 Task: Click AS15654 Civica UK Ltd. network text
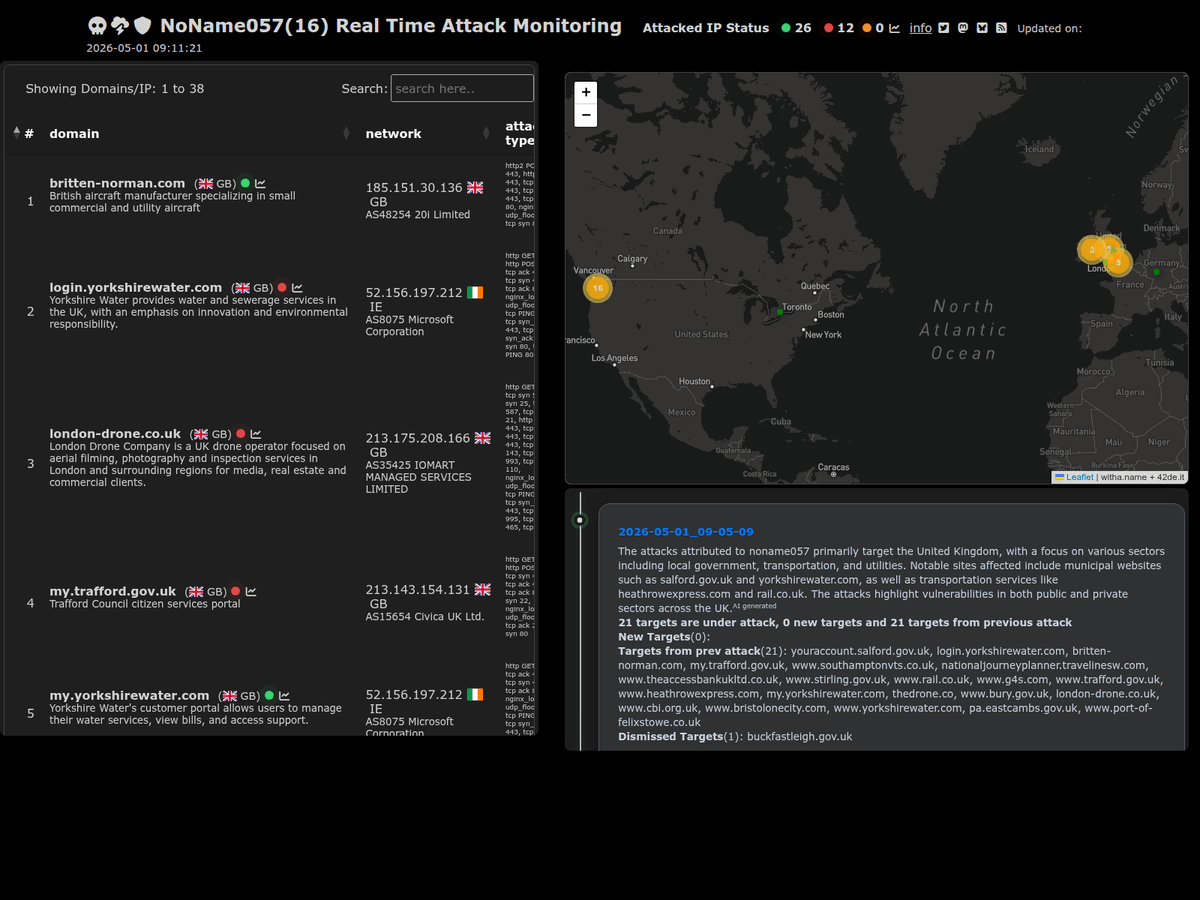[425, 616]
